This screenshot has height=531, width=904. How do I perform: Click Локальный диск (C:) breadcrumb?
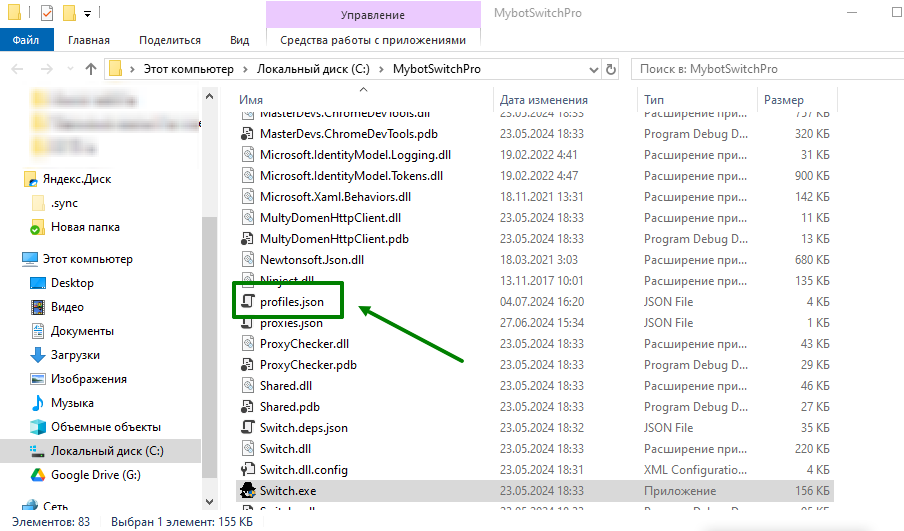tap(313, 69)
